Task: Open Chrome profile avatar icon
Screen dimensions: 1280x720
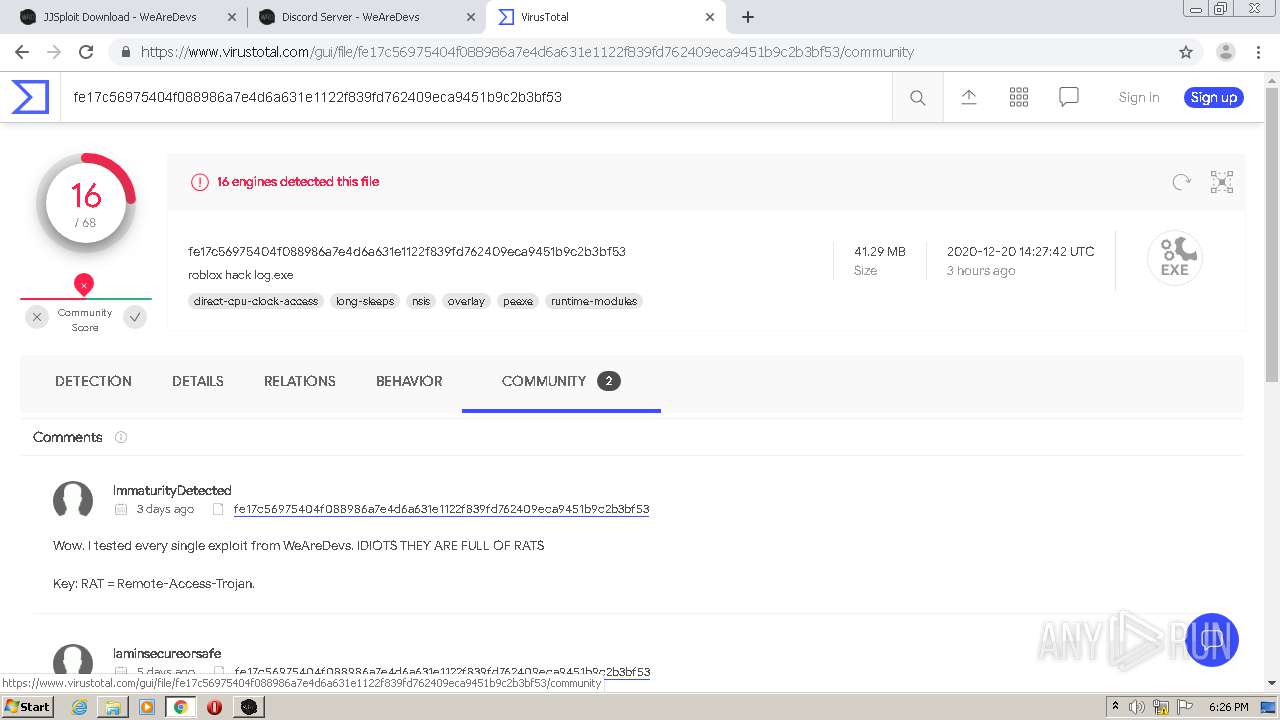Action: click(1225, 52)
